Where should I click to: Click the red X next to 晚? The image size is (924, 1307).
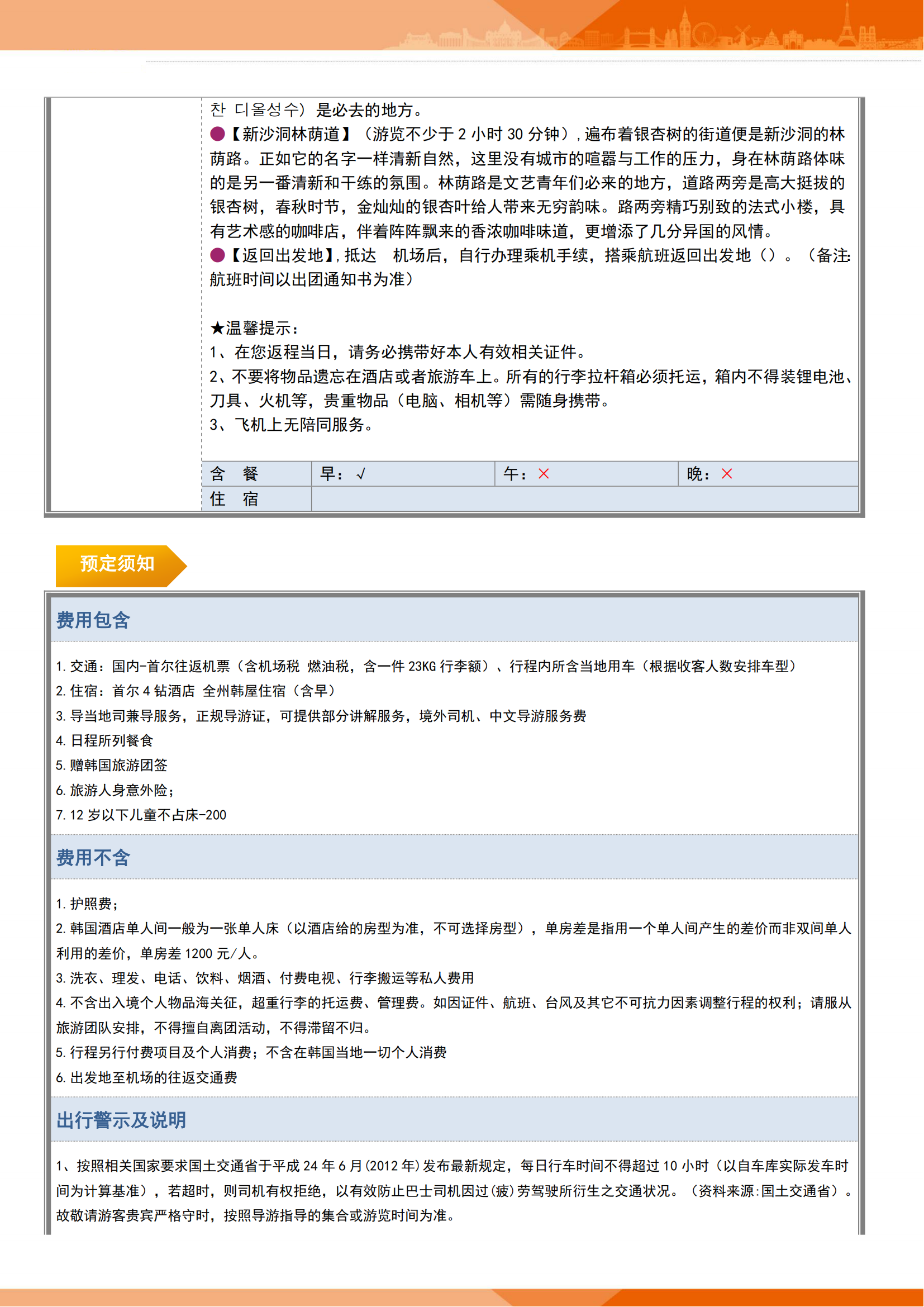tap(727, 474)
